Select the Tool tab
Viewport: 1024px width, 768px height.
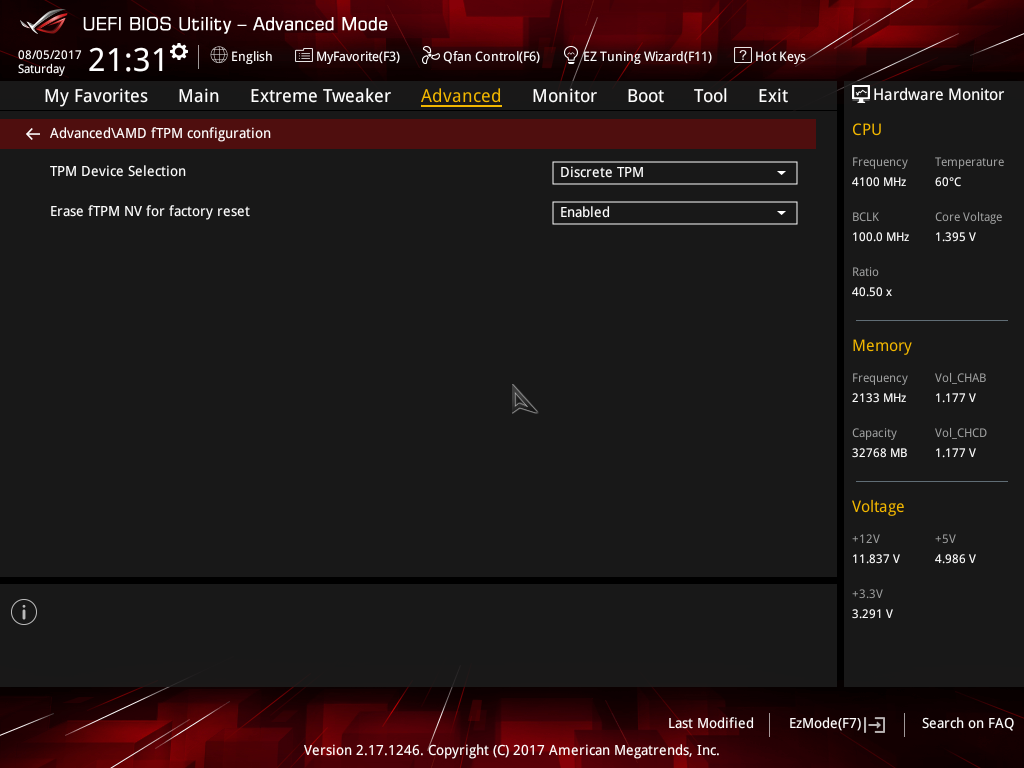710,96
